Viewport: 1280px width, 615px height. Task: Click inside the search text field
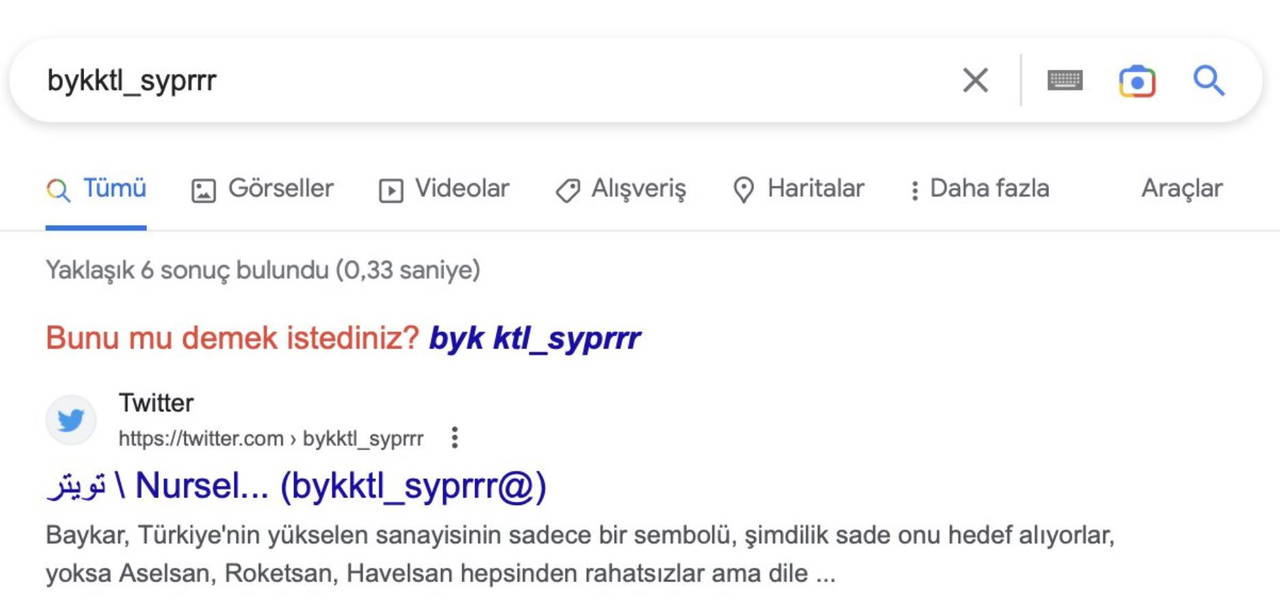[480, 81]
